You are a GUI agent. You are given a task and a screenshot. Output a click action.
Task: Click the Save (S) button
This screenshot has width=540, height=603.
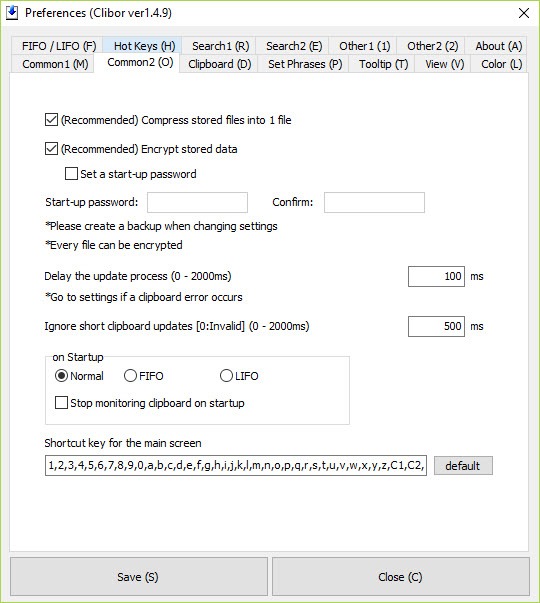click(x=138, y=576)
